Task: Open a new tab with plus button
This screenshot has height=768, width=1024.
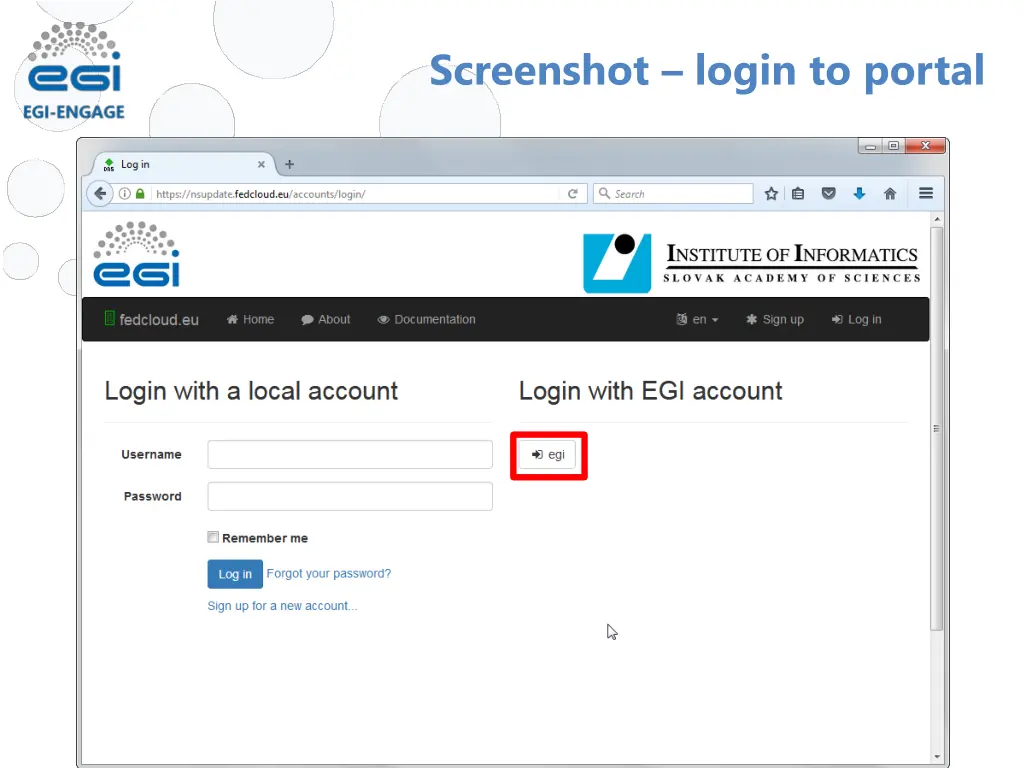Action: click(289, 165)
